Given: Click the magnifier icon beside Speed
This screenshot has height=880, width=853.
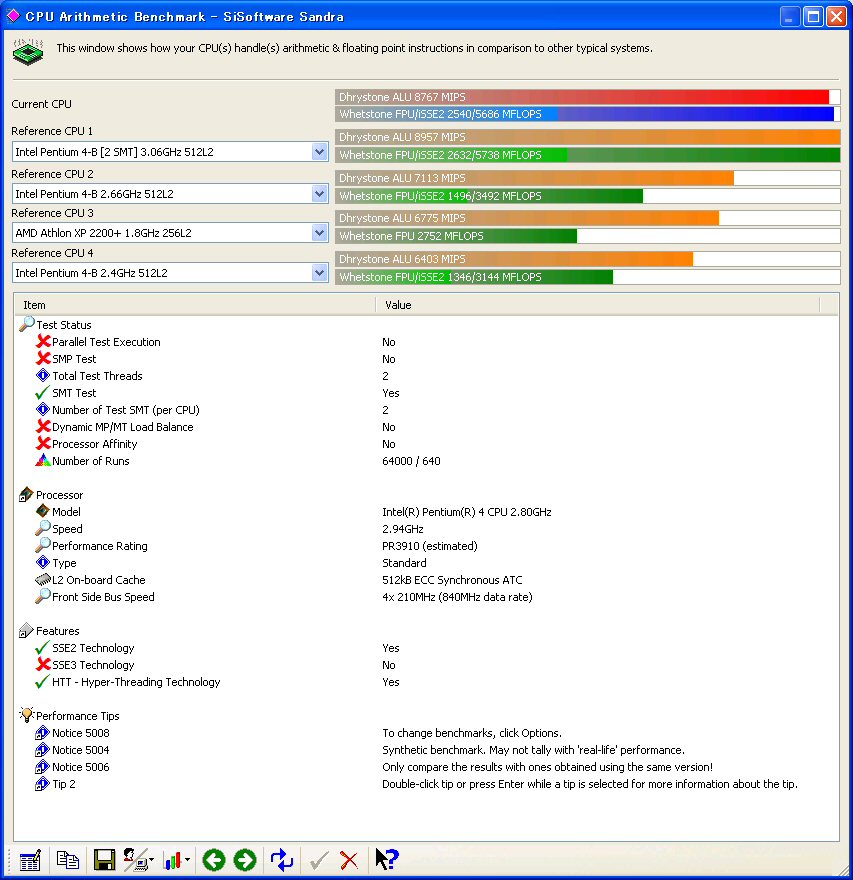Looking at the screenshot, I should [x=43, y=528].
